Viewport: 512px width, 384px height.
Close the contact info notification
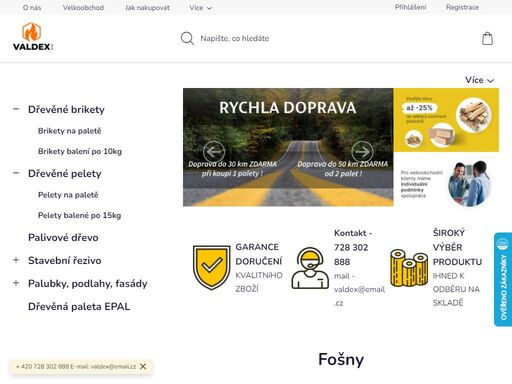tap(143, 366)
